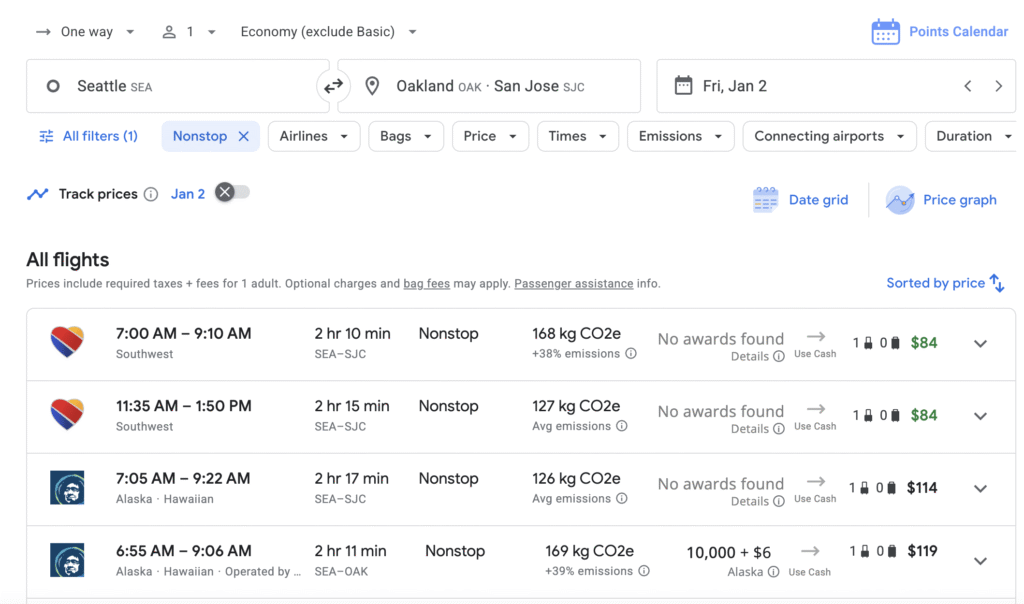This screenshot has height=604, width=1024.
Task: Go to the next date arrow
Action: click(x=998, y=86)
